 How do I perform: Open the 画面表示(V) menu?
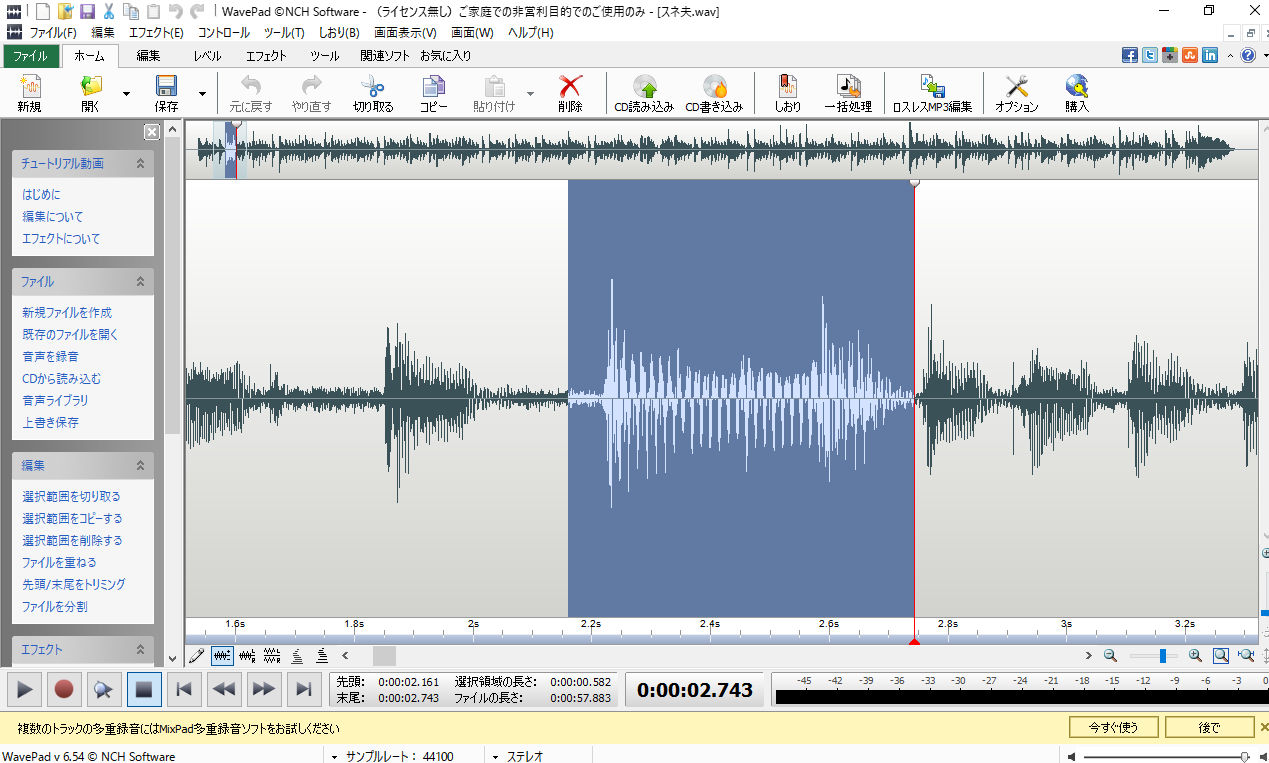click(405, 33)
